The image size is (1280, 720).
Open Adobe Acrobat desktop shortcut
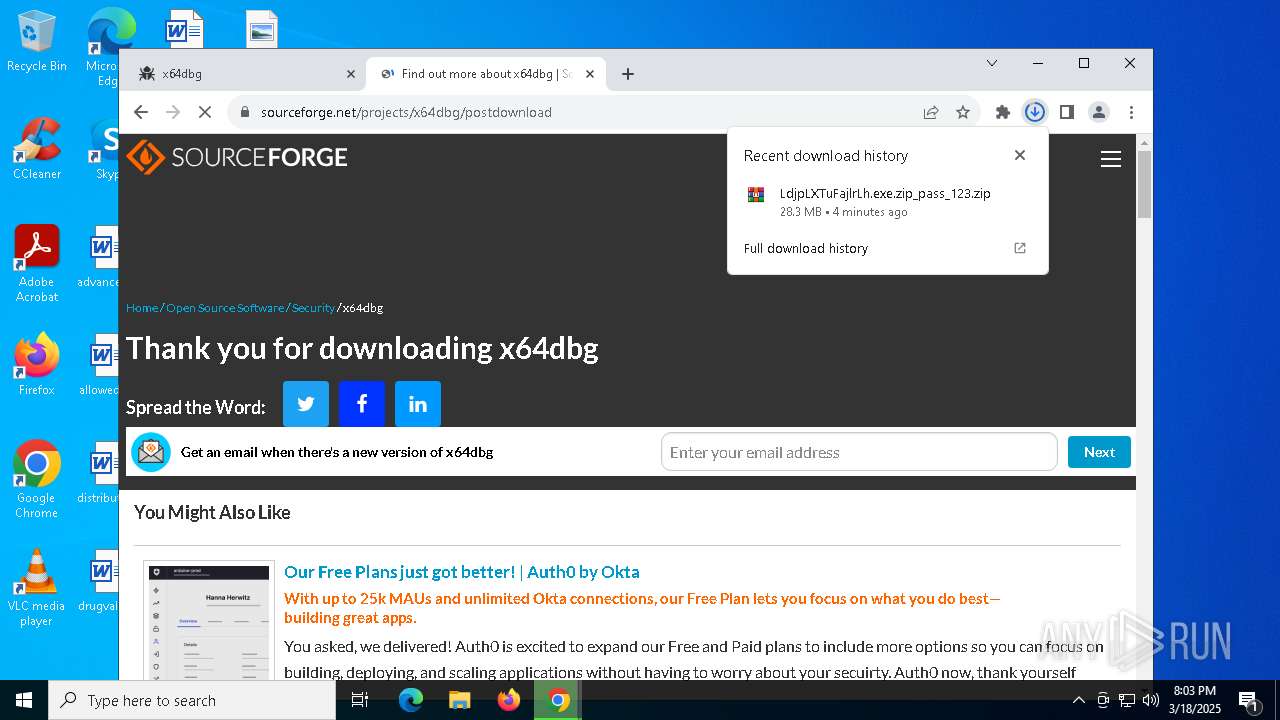(36, 264)
